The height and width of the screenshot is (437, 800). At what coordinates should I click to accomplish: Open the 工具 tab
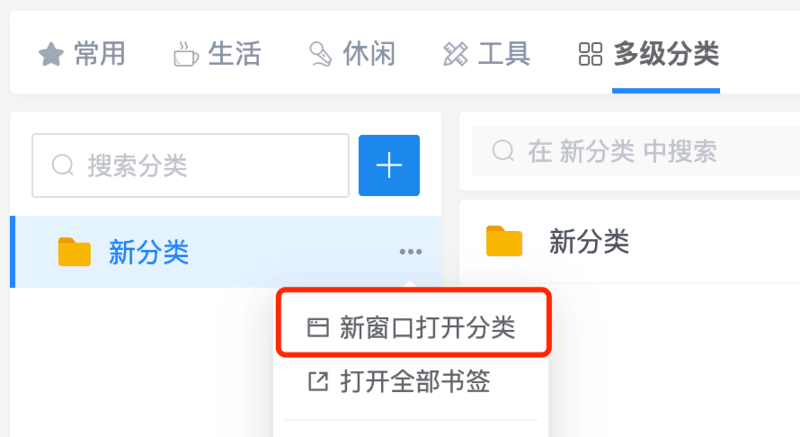point(487,54)
